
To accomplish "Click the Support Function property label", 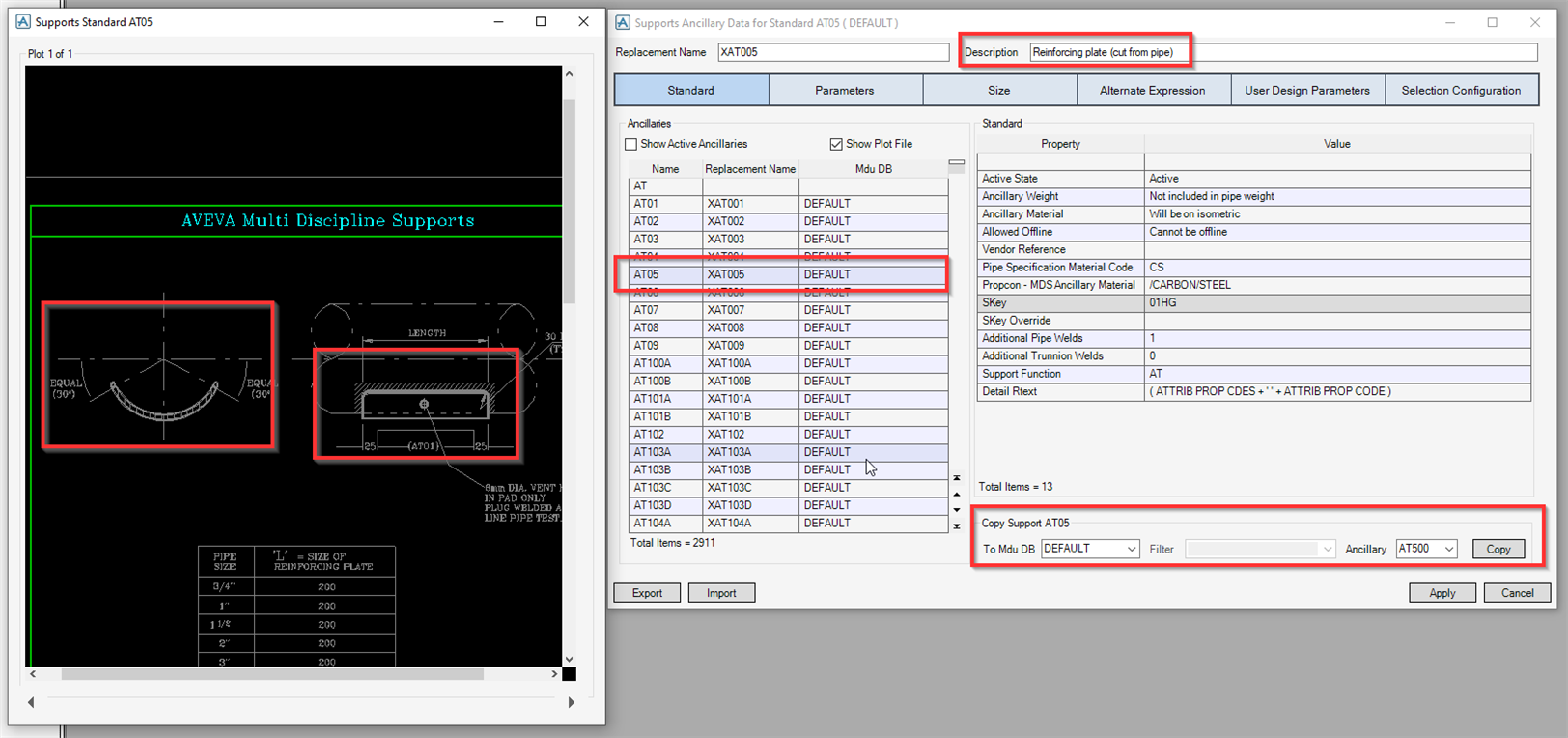I will tap(1021, 374).
